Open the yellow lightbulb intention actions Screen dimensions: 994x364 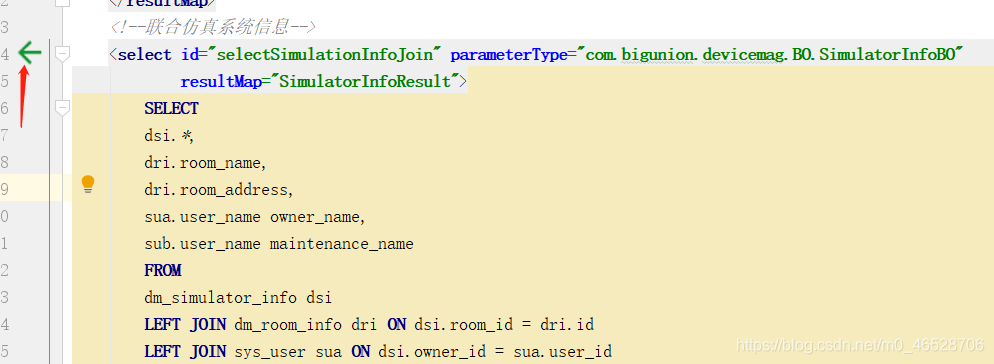click(x=88, y=185)
